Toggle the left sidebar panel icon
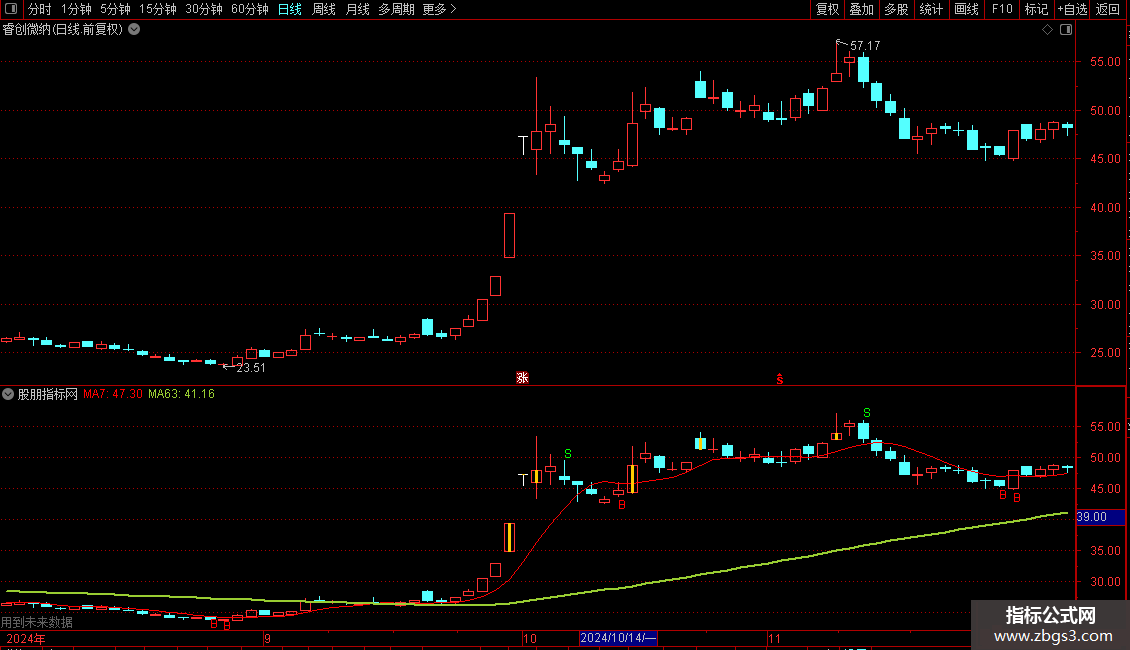Image resolution: width=1130 pixels, height=650 pixels. (11, 9)
